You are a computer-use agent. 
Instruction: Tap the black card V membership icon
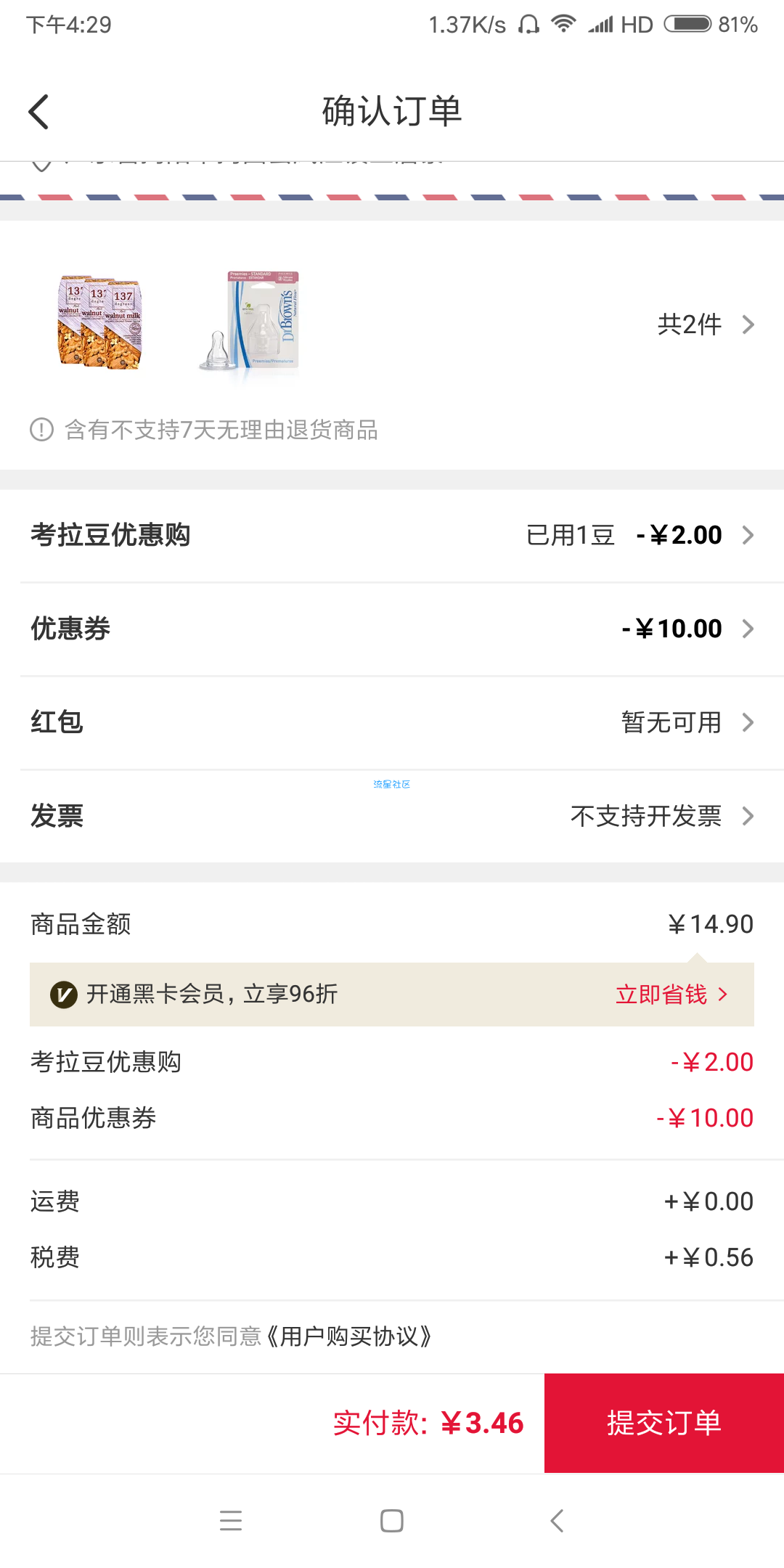tap(64, 995)
